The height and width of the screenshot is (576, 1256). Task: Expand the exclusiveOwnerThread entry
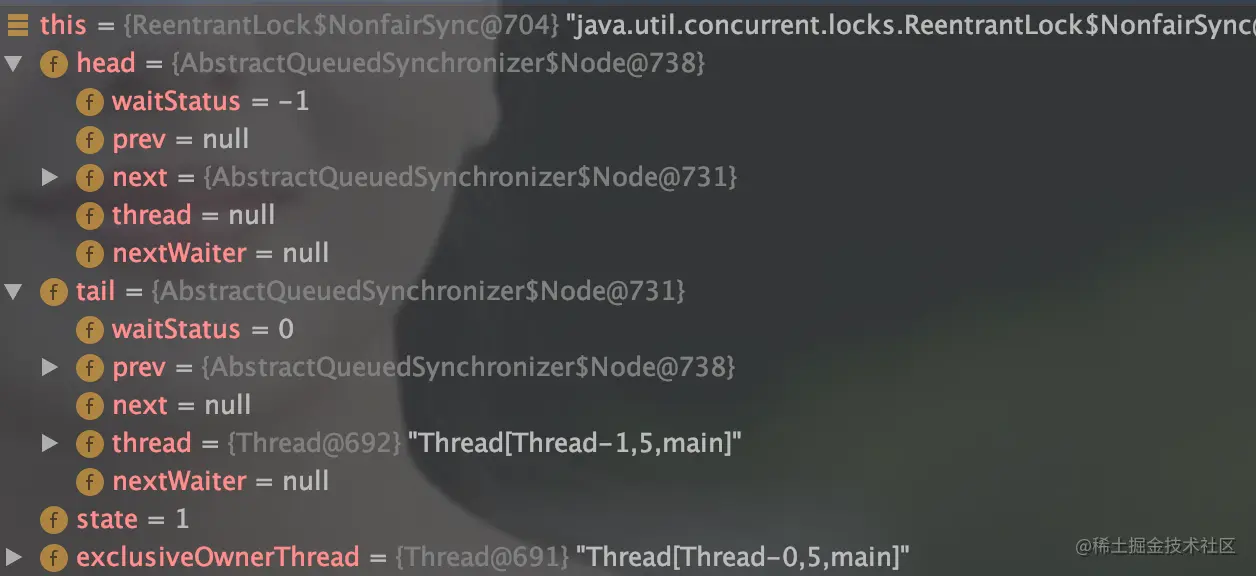click(x=13, y=558)
